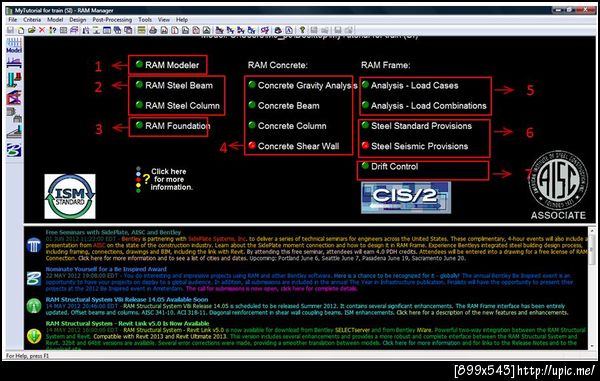Open the RAM Foundation module sidebar icon
600x381 pixels.
14,132
